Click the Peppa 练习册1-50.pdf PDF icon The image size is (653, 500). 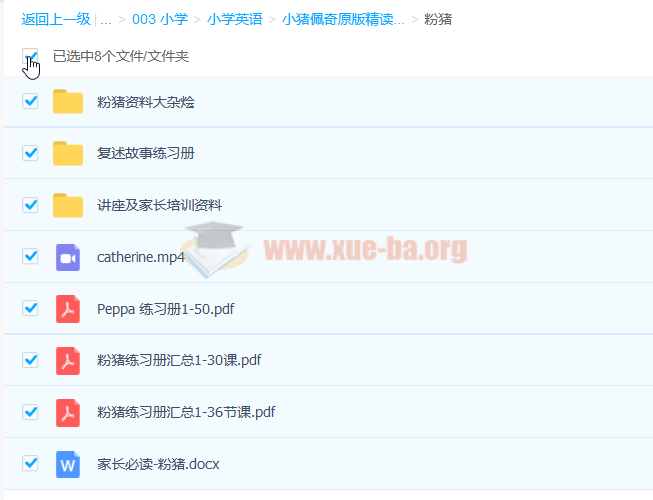point(68,309)
